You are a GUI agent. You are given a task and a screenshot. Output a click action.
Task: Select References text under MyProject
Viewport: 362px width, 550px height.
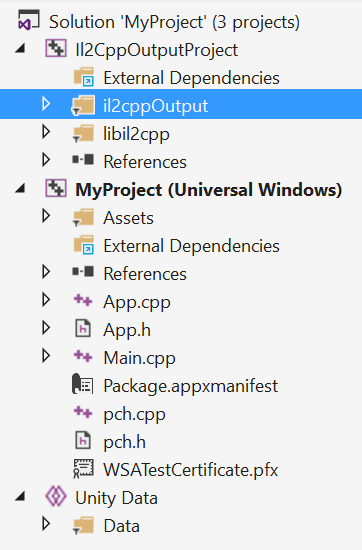click(x=145, y=274)
